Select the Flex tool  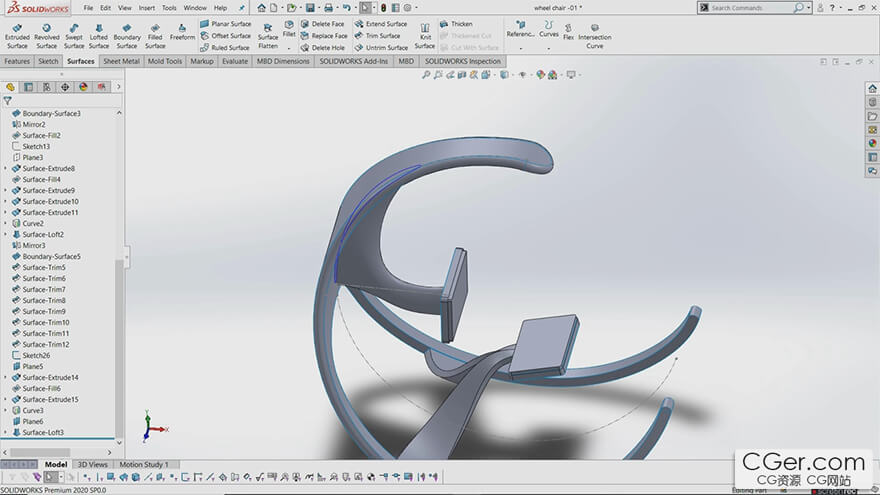[569, 31]
